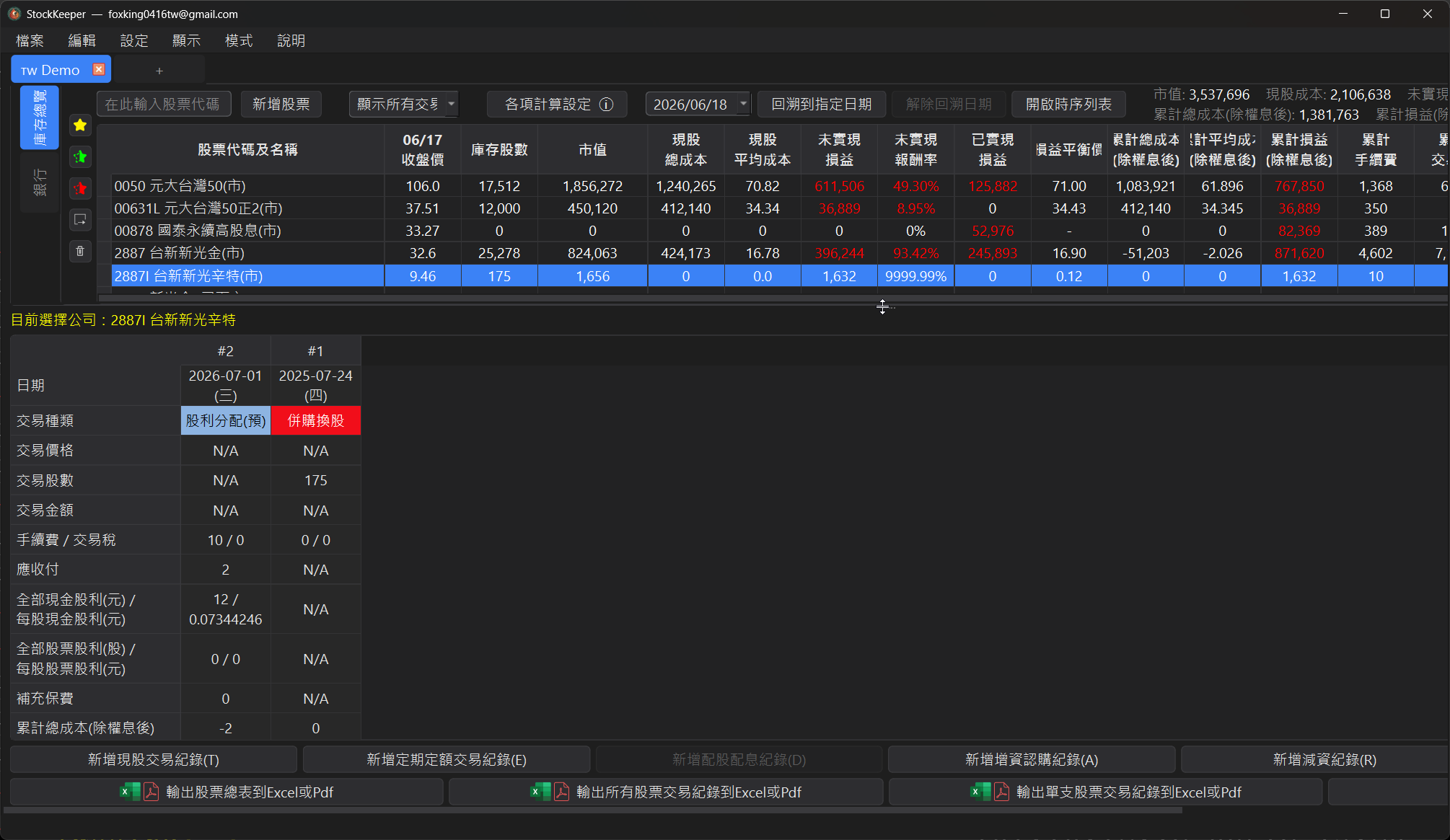Select row 2887 台新新光金(市)
Screen dimensions: 1450x840
click(x=248, y=253)
